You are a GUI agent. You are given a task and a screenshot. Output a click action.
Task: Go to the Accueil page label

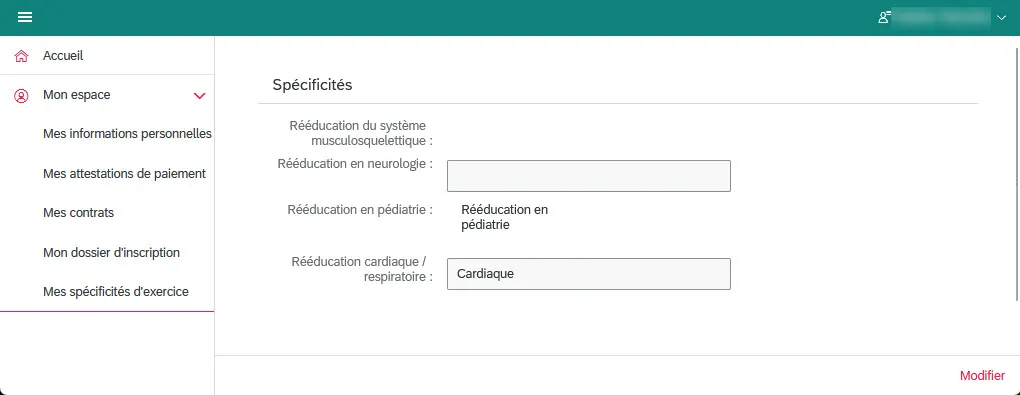coord(63,56)
